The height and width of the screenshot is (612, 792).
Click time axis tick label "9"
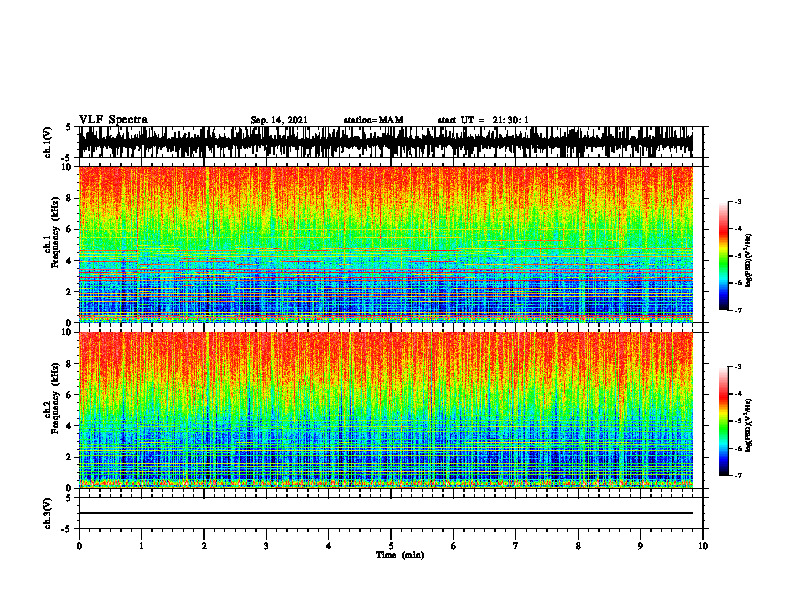point(640,546)
